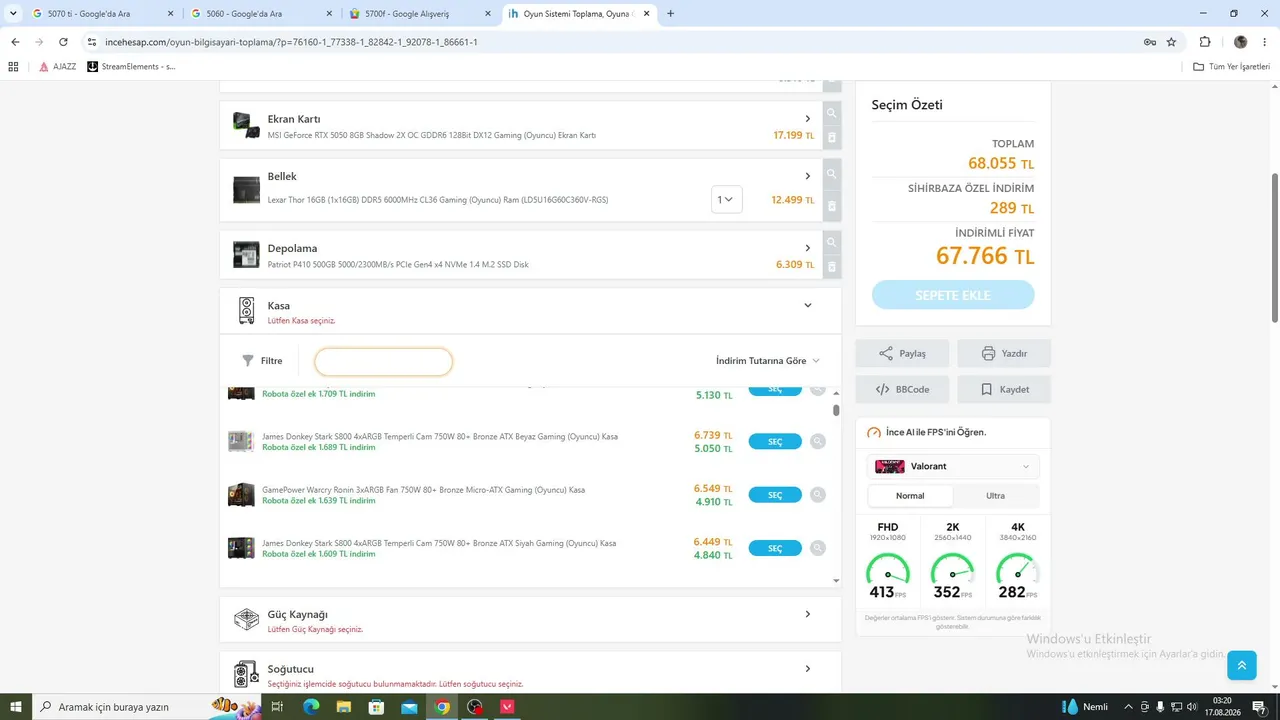Inspect the James Donkey Beyaz case magnifier
The height and width of the screenshot is (720, 1280).
coord(818,441)
